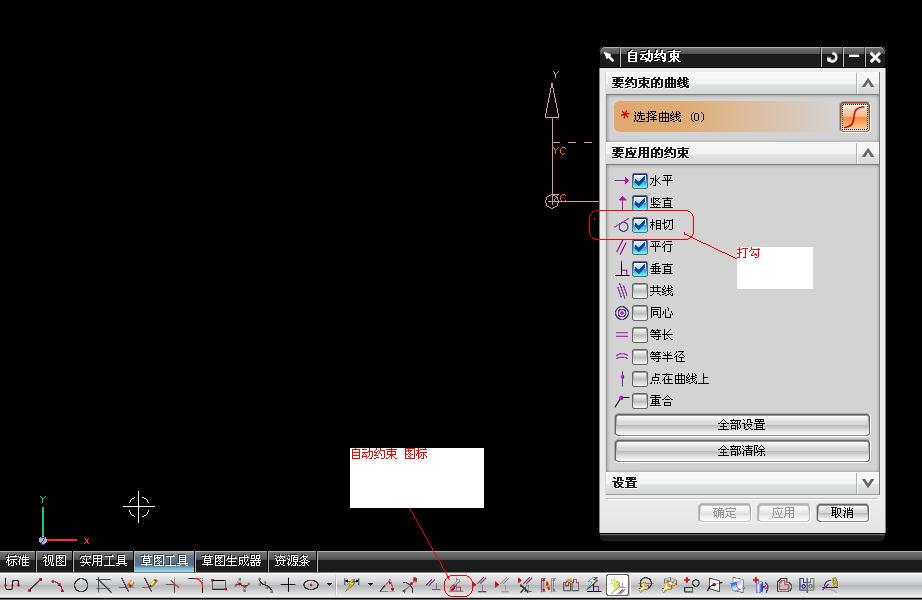Image resolution: width=922 pixels, height=600 pixels.
Task: Uncheck the 竖直 constraint checkbox
Action: tap(640, 202)
